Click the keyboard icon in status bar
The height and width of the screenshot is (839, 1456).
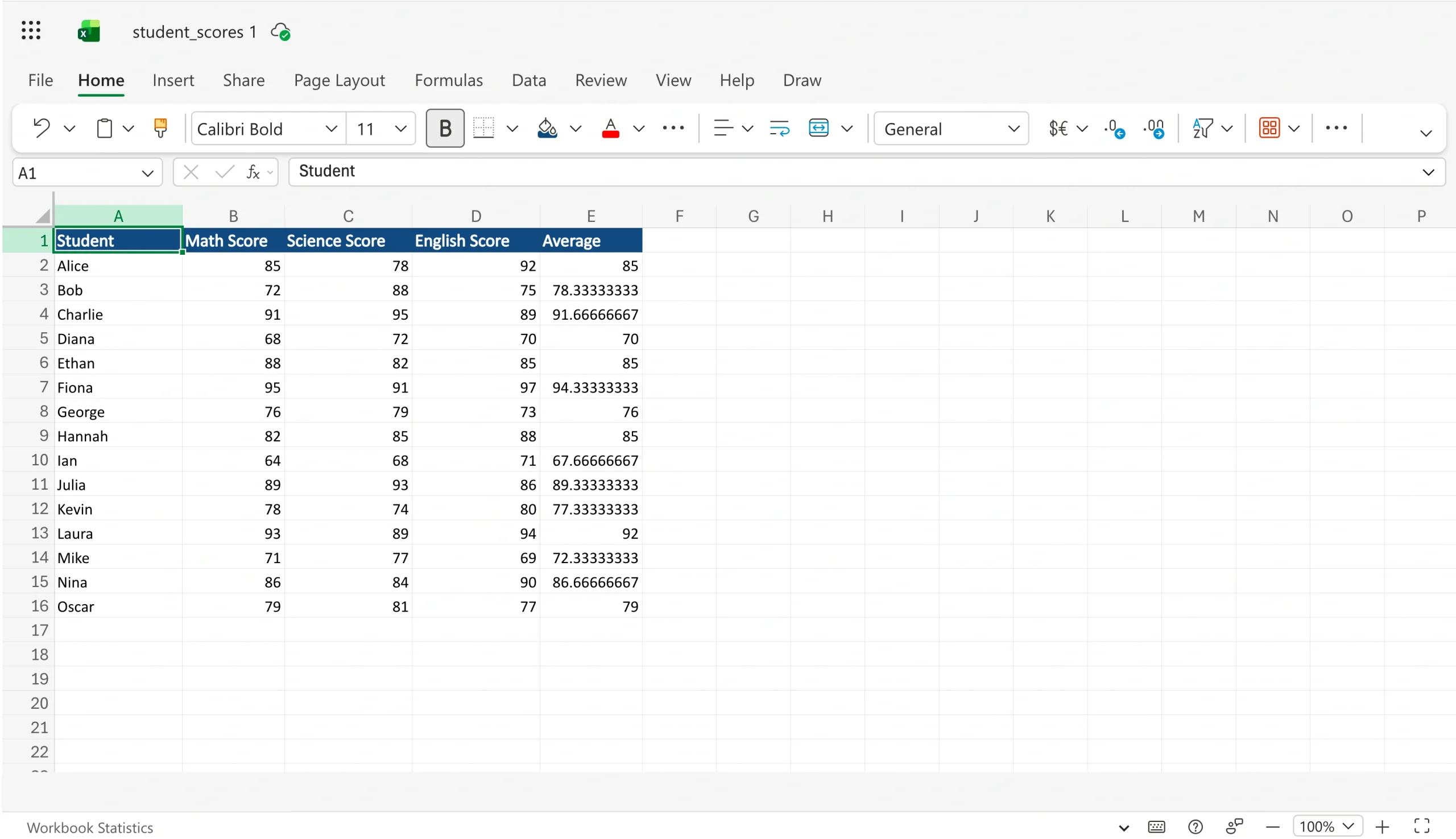pyautogui.click(x=1156, y=827)
